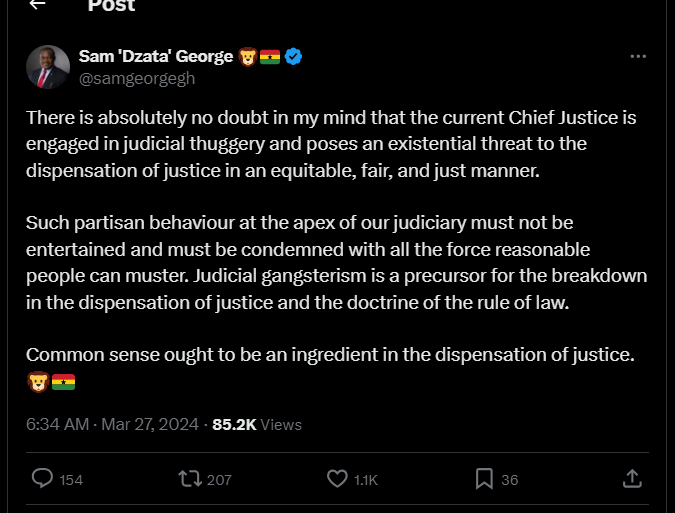The height and width of the screenshot is (513, 675).
Task: Go back using the left arrow
Action: [x=37, y=5]
